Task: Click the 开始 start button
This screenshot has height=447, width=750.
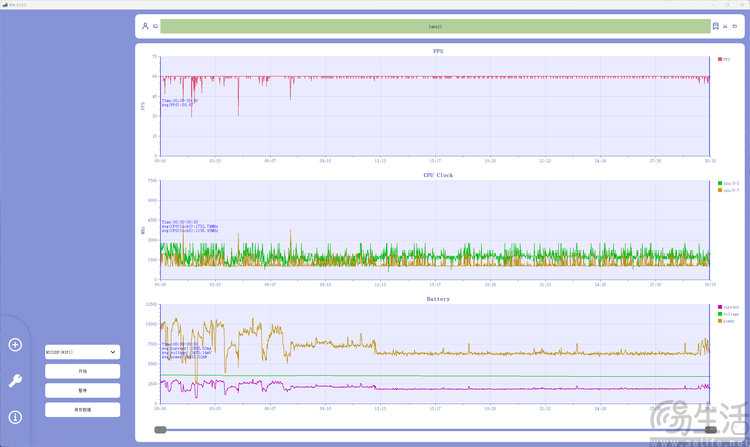Action: click(x=82, y=371)
